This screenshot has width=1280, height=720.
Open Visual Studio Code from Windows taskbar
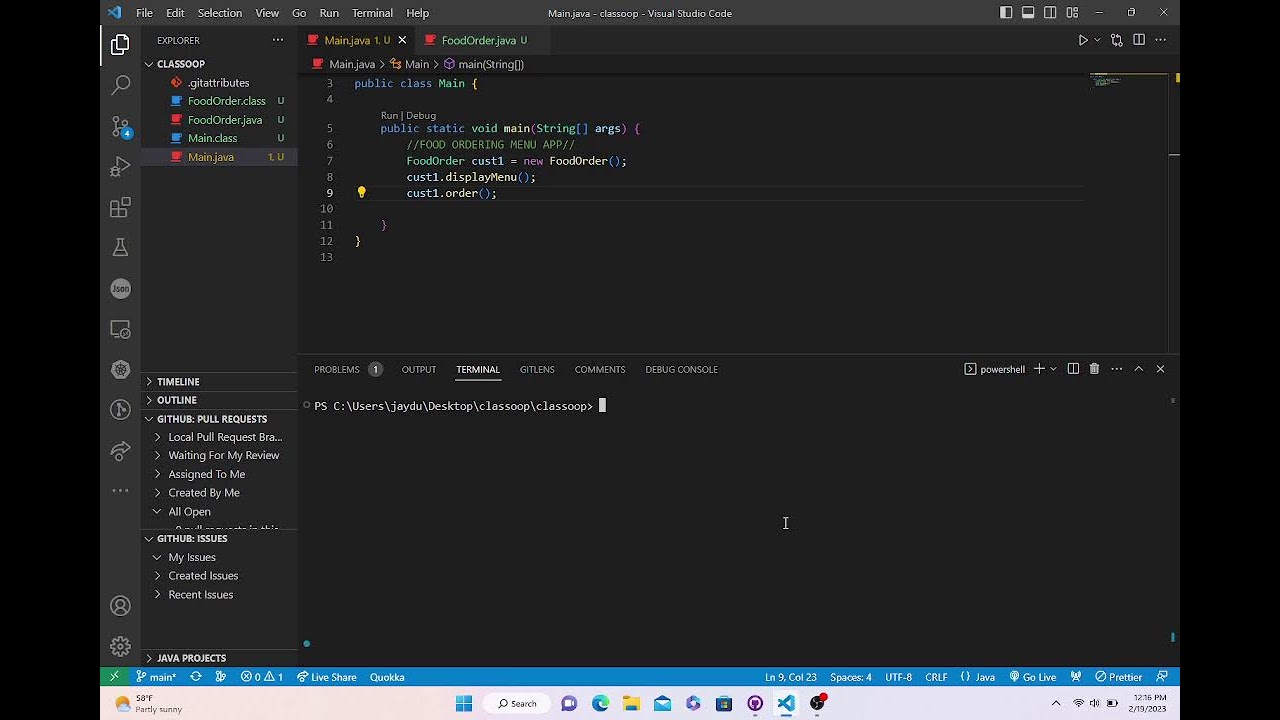[x=786, y=704]
